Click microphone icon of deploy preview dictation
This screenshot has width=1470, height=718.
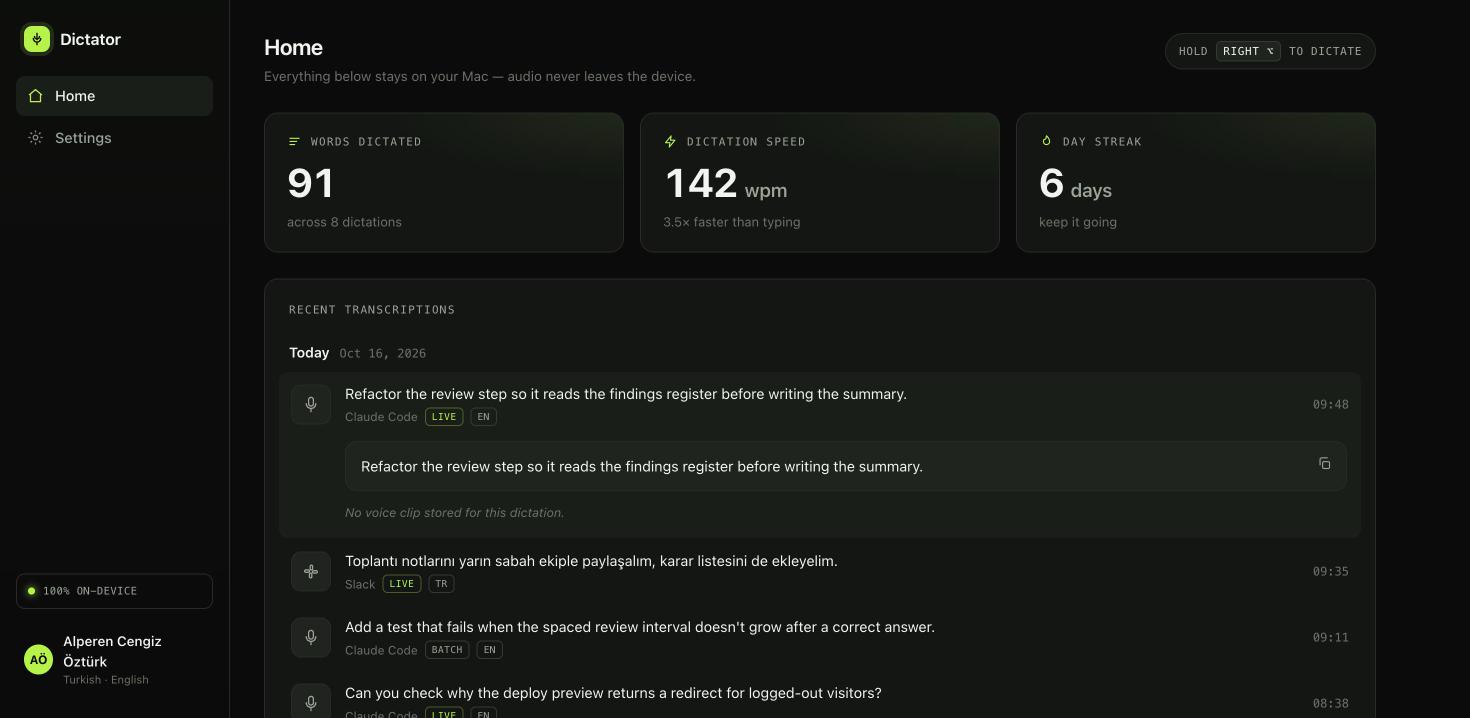pyautogui.click(x=311, y=703)
